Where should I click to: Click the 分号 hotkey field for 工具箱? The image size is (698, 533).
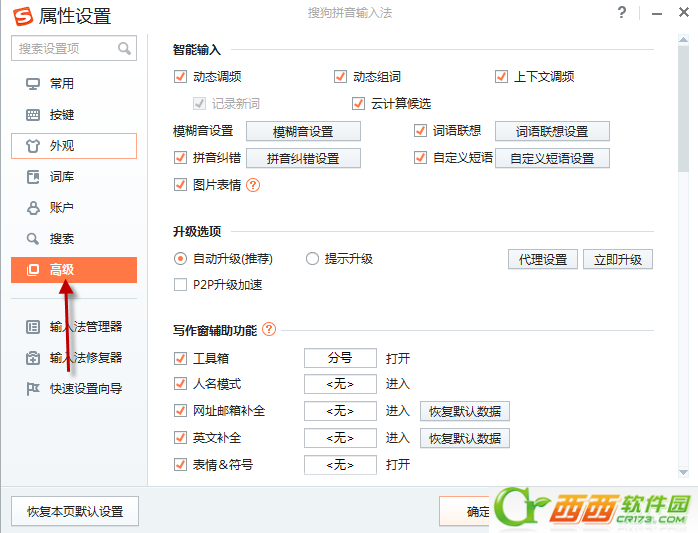click(x=341, y=358)
